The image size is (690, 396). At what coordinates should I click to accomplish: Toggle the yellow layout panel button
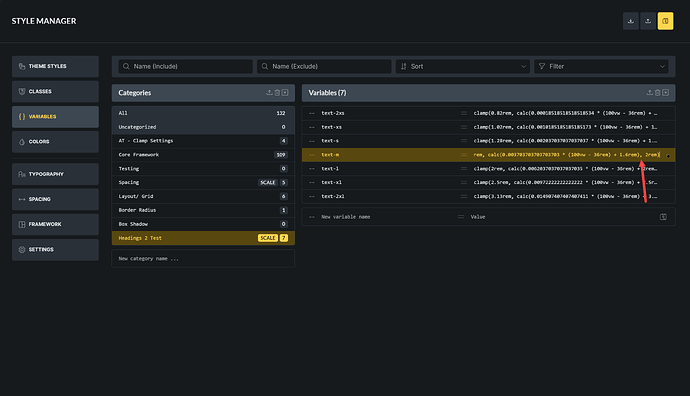tap(665, 21)
